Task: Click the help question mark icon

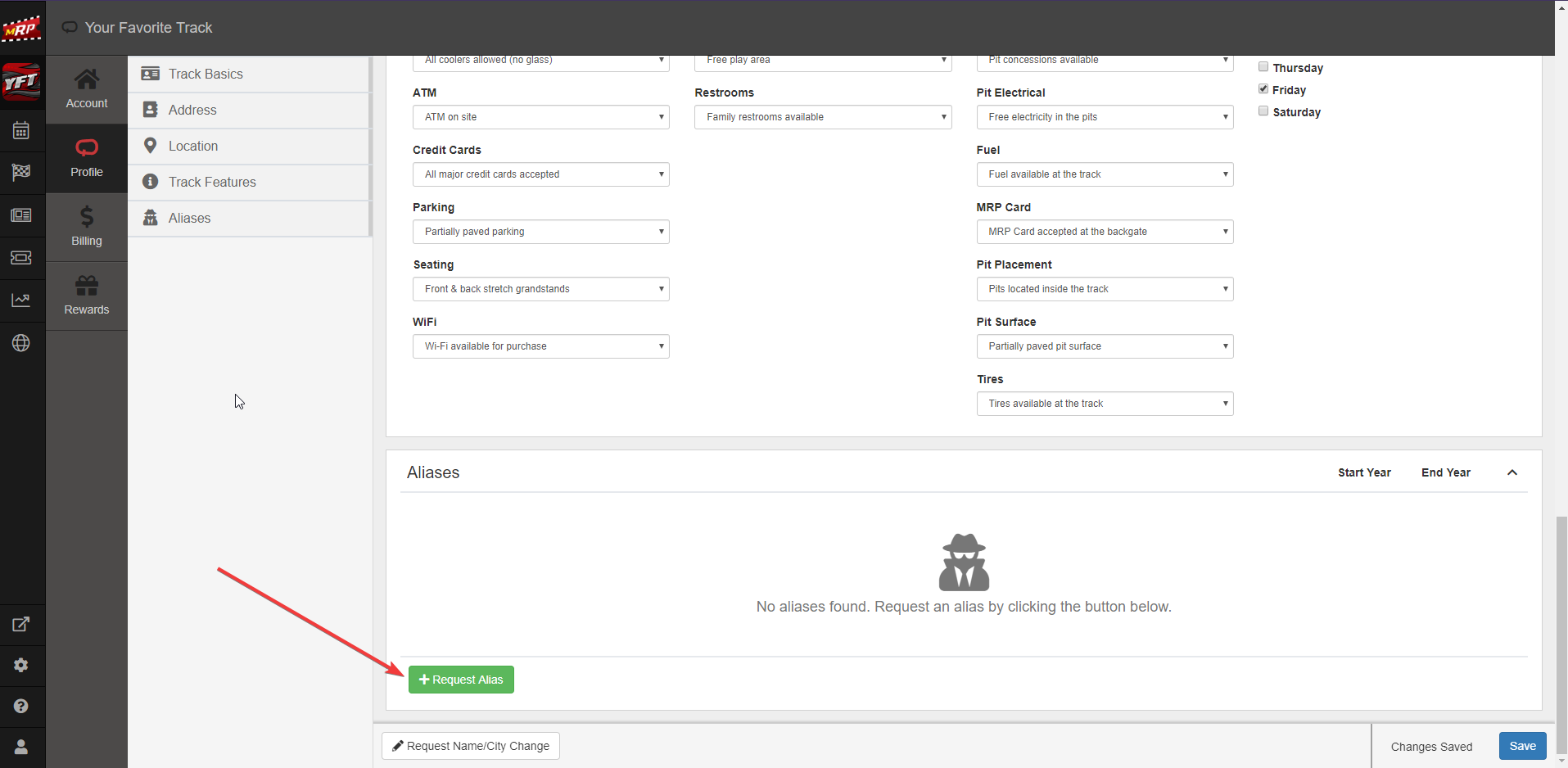Action: pos(21,706)
